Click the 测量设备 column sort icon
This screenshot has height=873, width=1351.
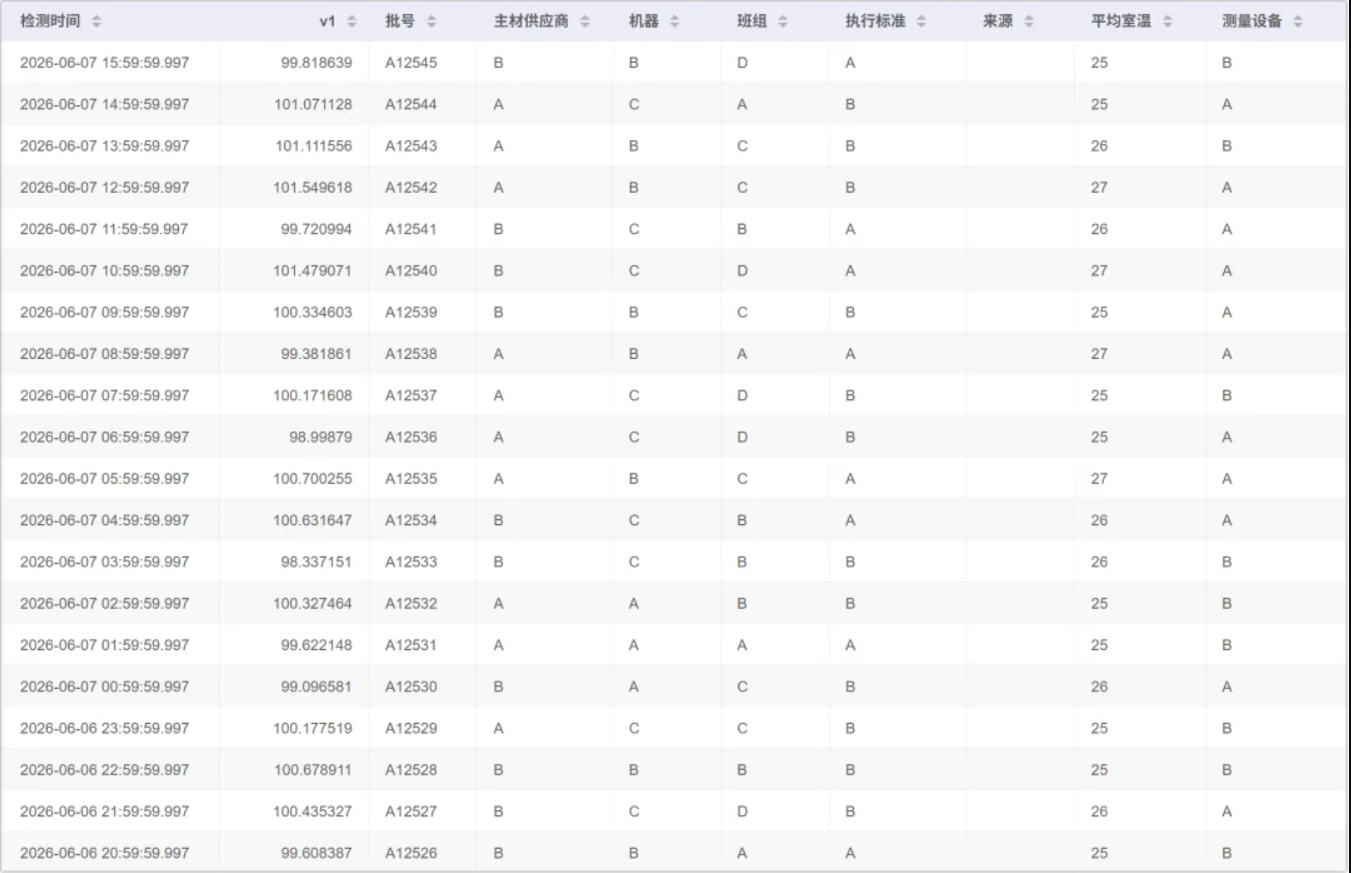pos(1298,22)
